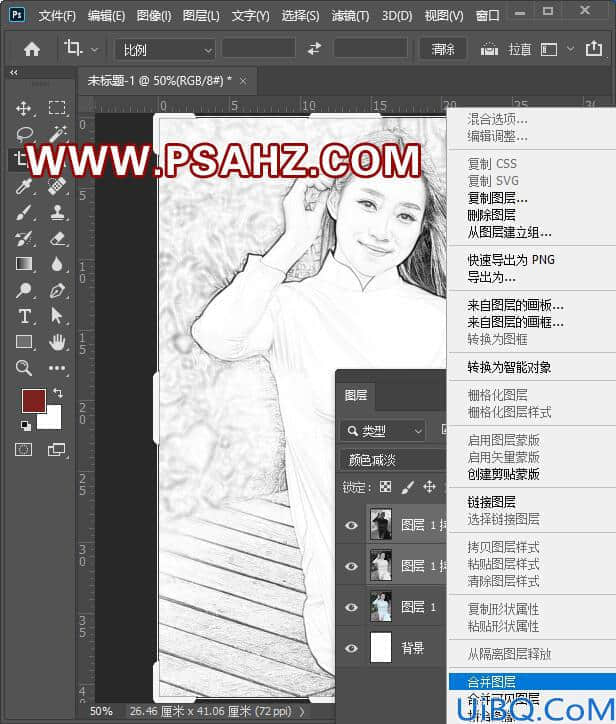The height and width of the screenshot is (724, 616).
Task: Swap foreground and background colors
Action: tap(58, 393)
